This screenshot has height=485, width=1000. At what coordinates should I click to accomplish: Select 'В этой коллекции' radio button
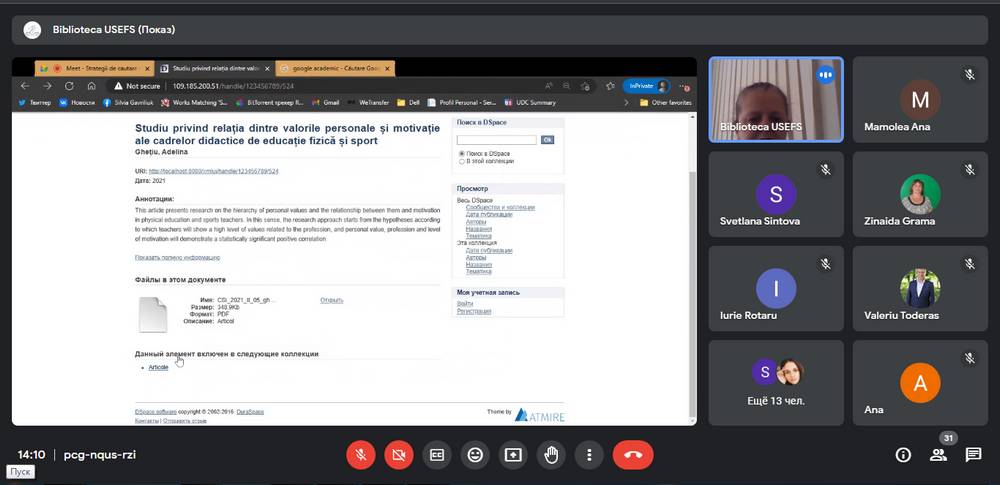[462, 161]
